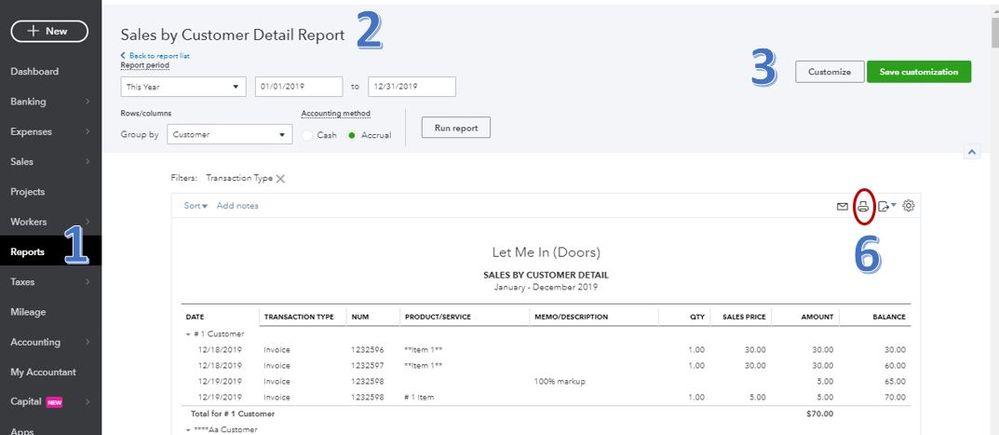
Task: Click the start date 01/01/2019 field
Action: coord(299,87)
